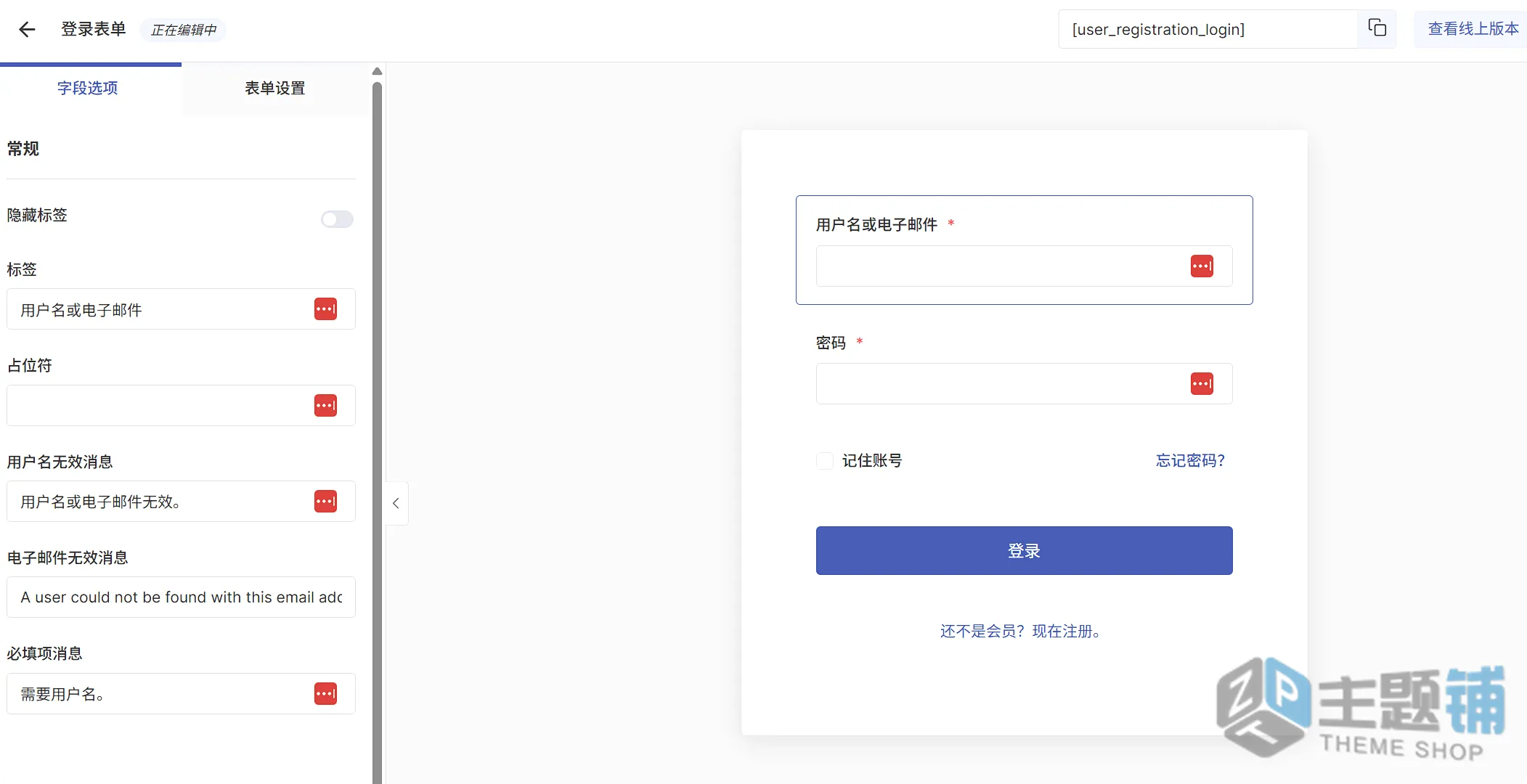Click sidebar scrollbar up arrow

click(377, 71)
